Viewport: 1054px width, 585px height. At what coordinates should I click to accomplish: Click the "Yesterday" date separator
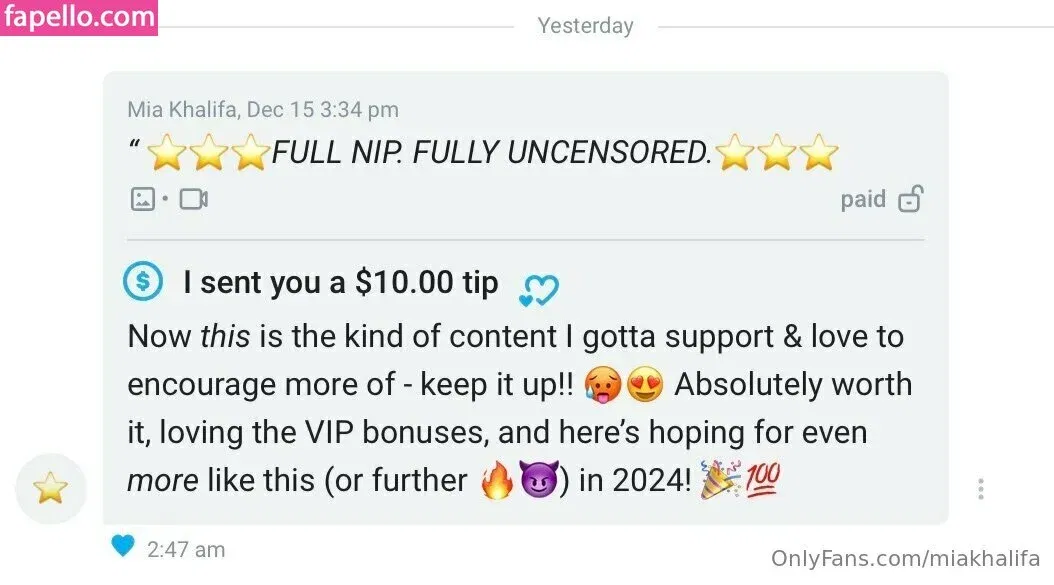(585, 26)
